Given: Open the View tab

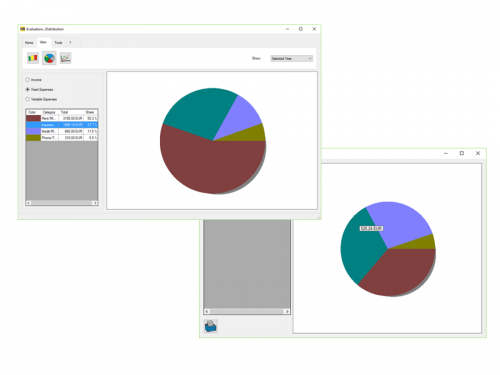Looking at the screenshot, I should pos(43,42).
